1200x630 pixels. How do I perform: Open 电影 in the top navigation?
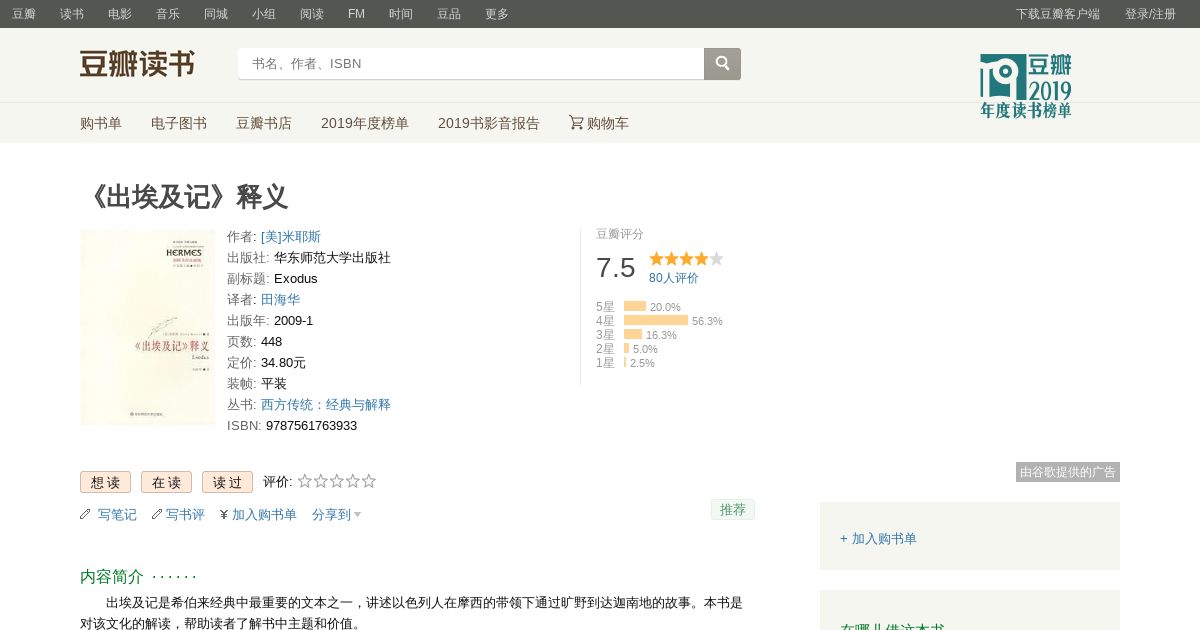pyautogui.click(x=120, y=14)
